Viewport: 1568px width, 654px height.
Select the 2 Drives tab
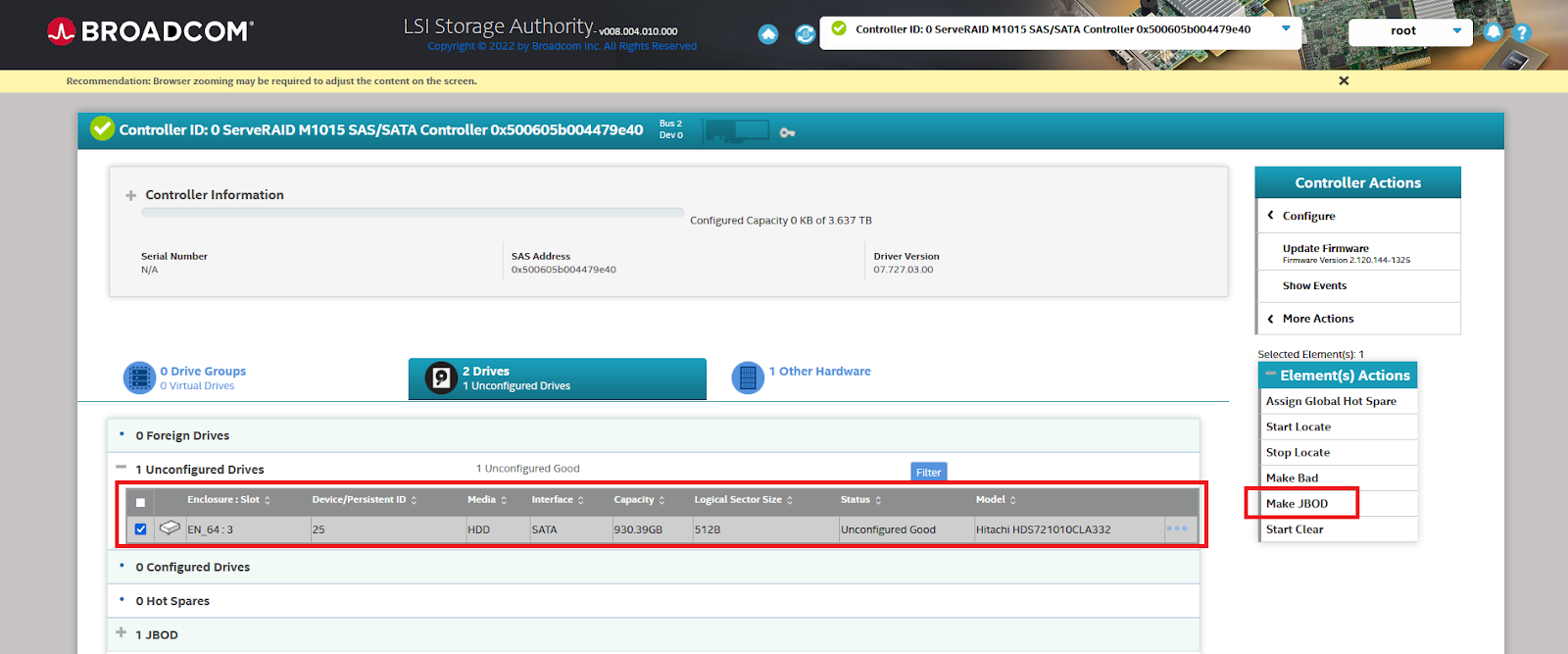point(558,378)
